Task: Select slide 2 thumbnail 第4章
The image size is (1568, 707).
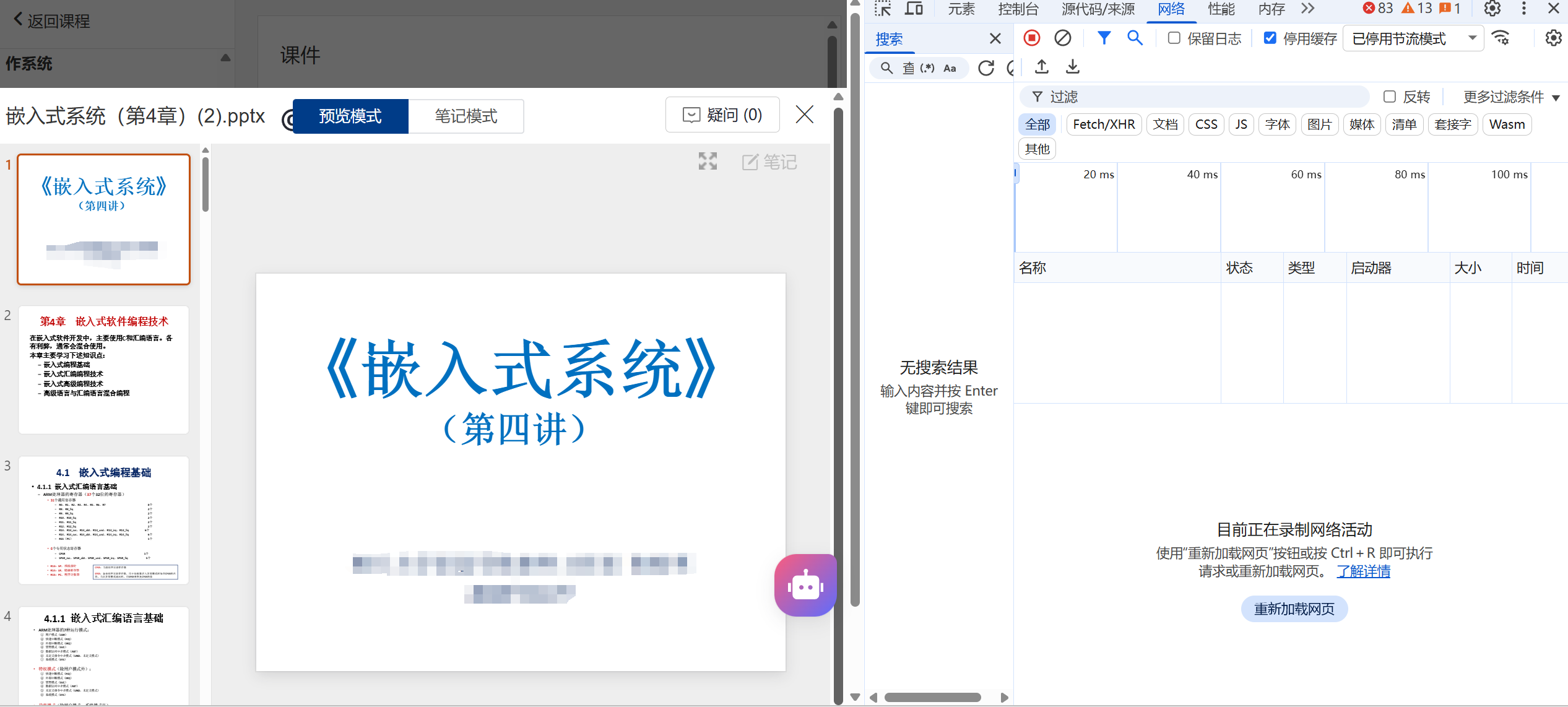Action: click(103, 370)
